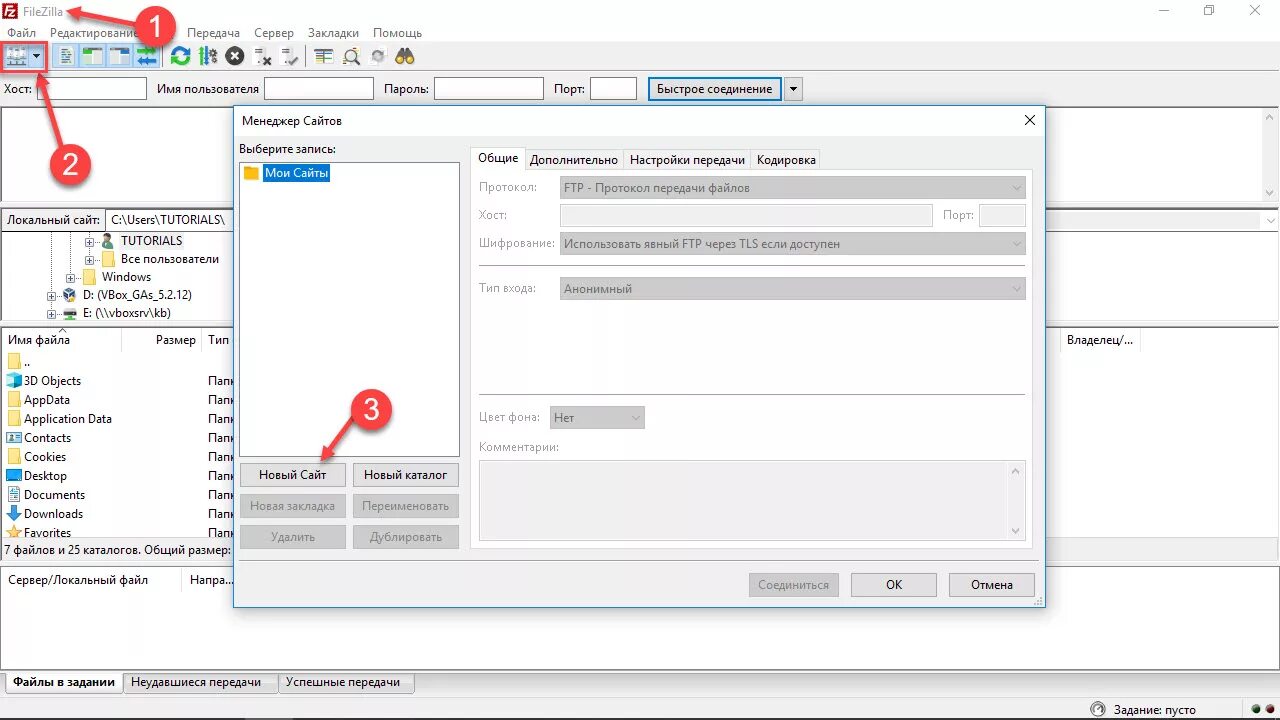Expand the Windows folder tree node

(71, 278)
